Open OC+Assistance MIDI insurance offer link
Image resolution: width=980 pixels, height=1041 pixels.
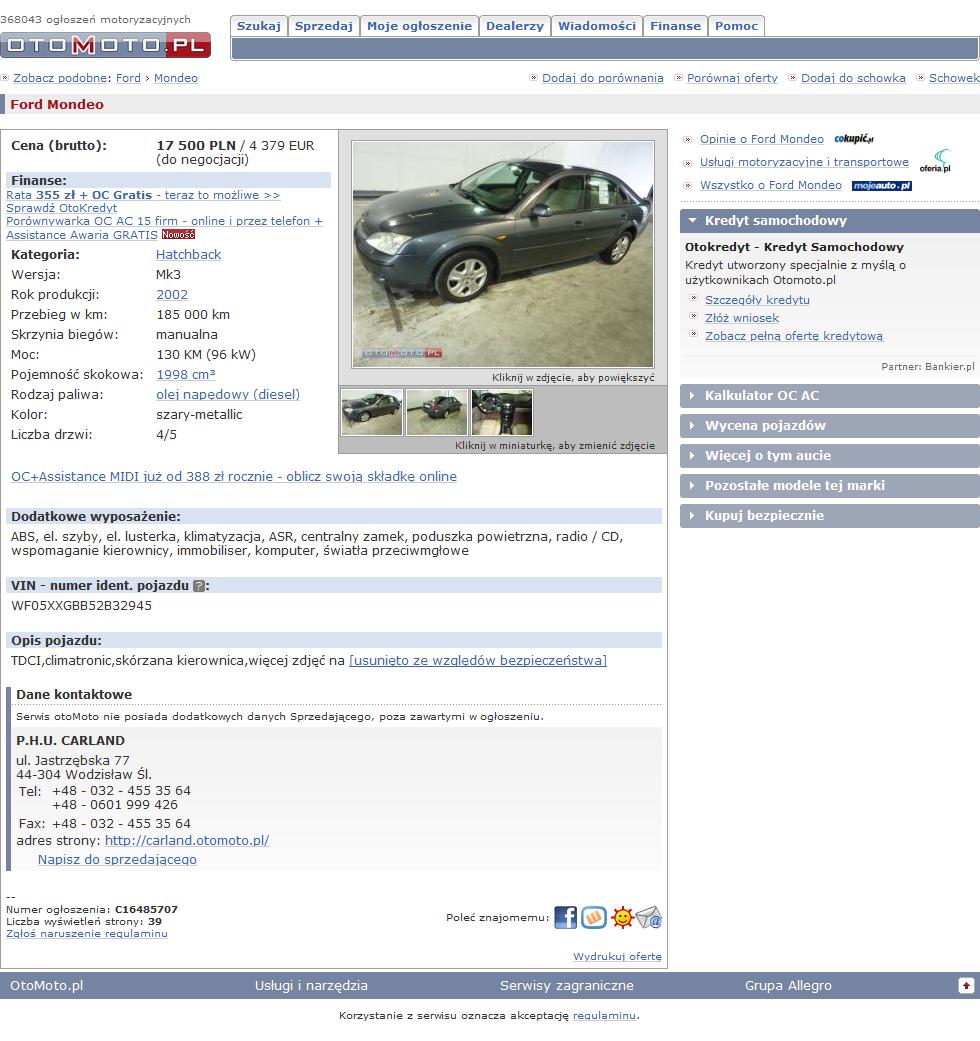point(234,477)
